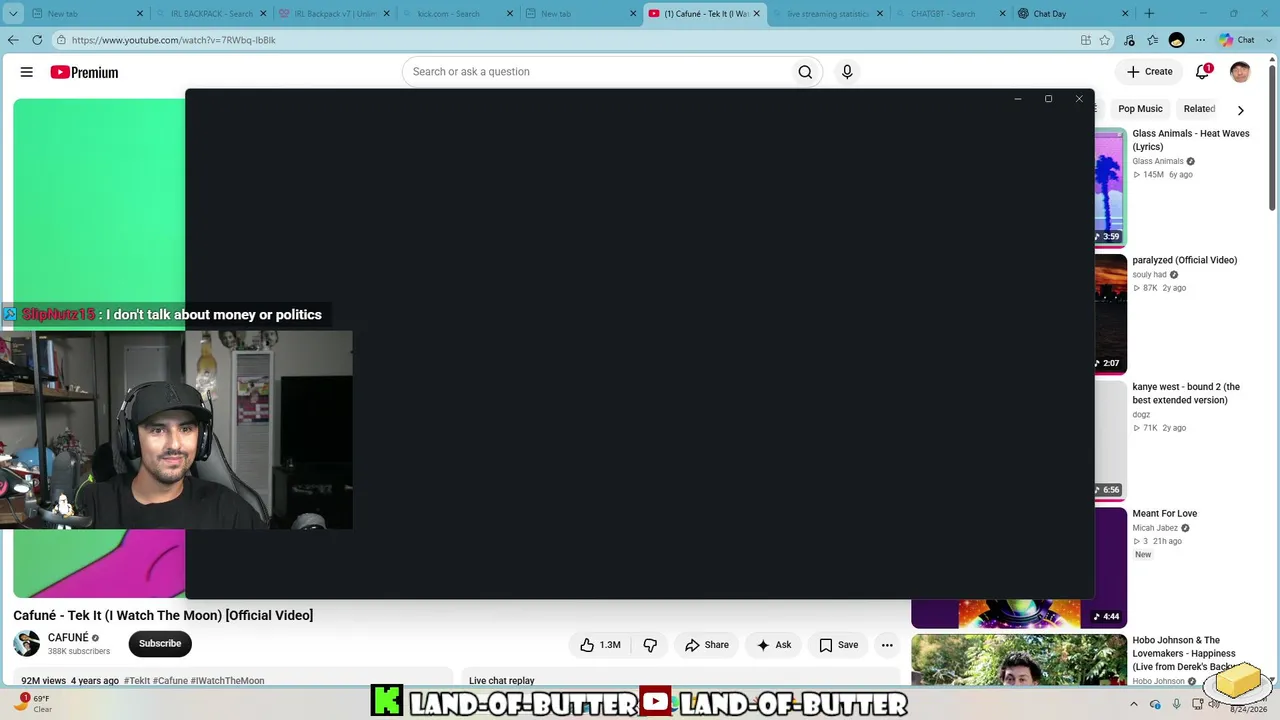Open the Hobo Johnson video thumbnail
This screenshot has width=1280, height=720.
pyautogui.click(x=1019, y=660)
